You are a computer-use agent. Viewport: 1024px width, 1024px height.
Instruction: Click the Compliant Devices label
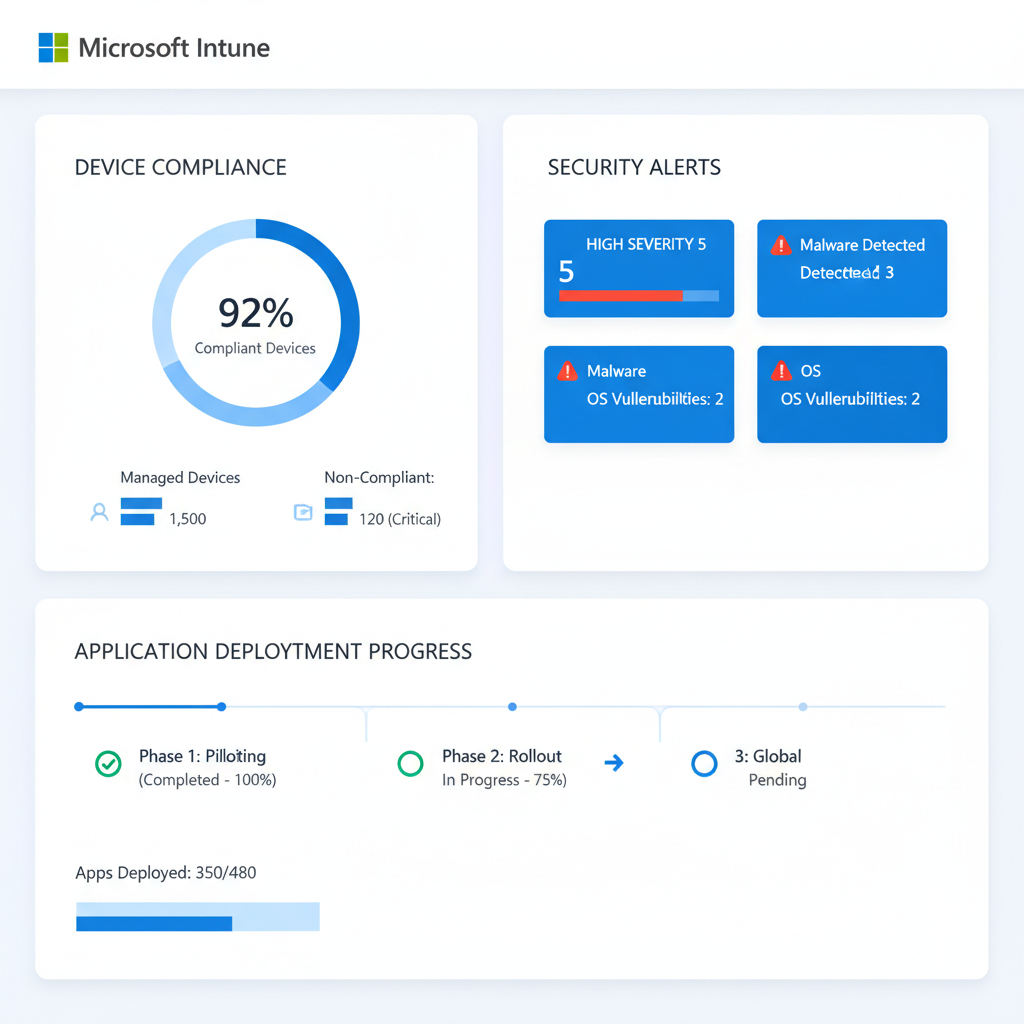pyautogui.click(x=255, y=349)
